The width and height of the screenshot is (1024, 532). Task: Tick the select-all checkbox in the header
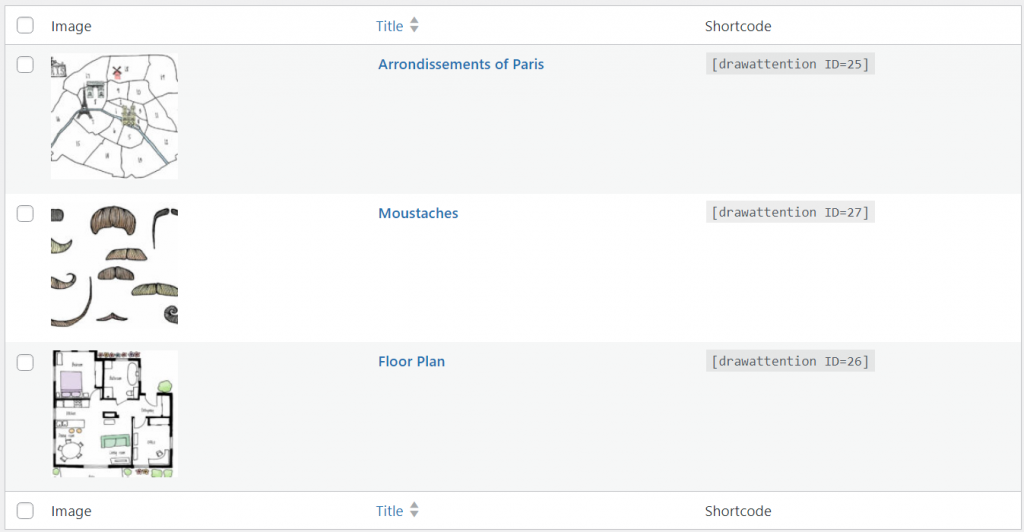[x=25, y=25]
